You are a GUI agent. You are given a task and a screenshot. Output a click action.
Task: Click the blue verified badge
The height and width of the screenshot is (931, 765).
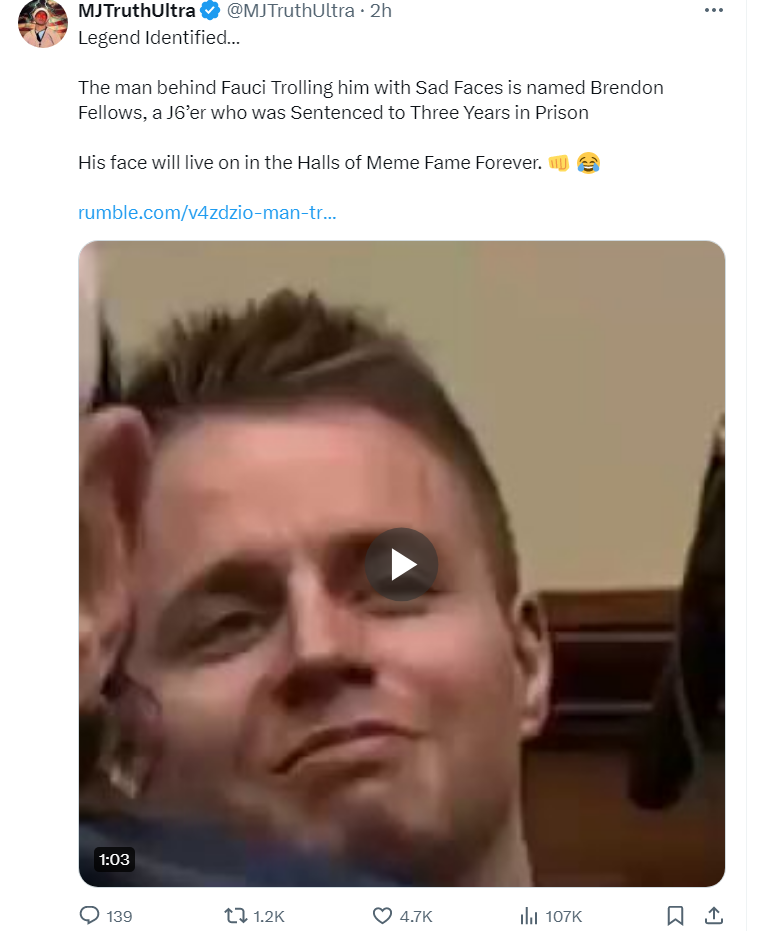pyautogui.click(x=210, y=11)
